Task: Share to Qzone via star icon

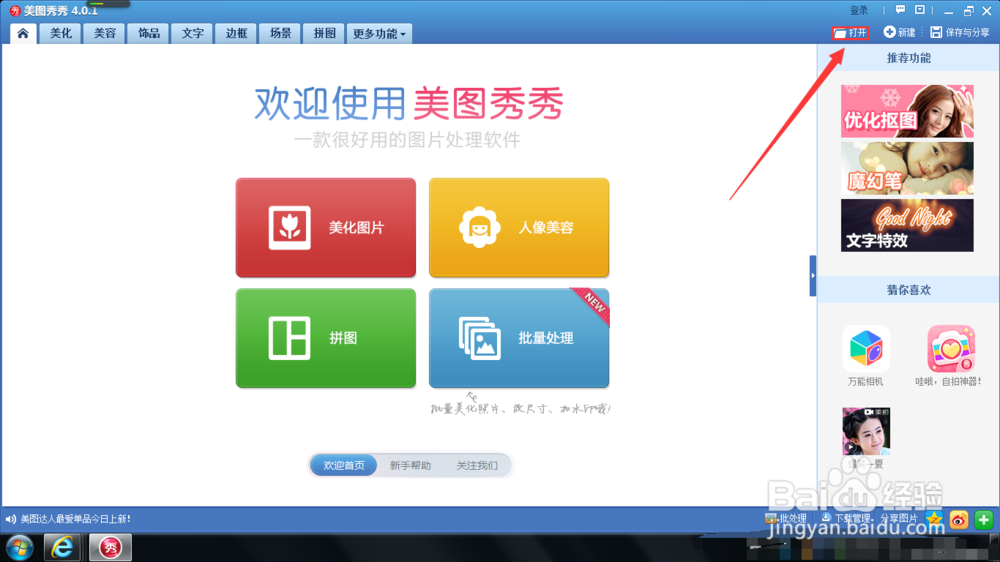Action: pyautogui.click(x=934, y=519)
